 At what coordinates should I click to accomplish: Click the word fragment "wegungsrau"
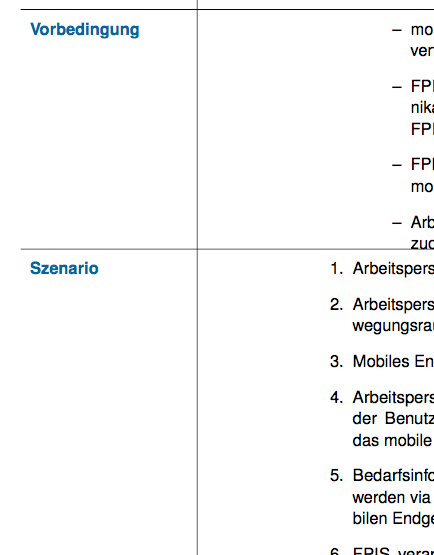pyautogui.click(x=393, y=326)
